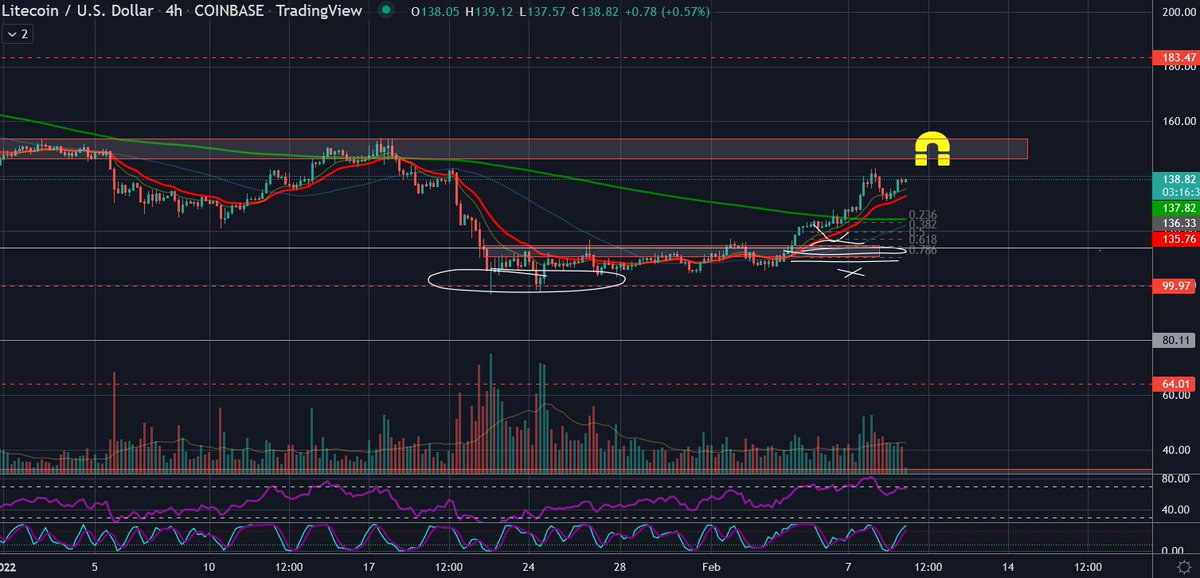Click the green market status dot
The width and height of the screenshot is (1200, 578).
(386, 10)
